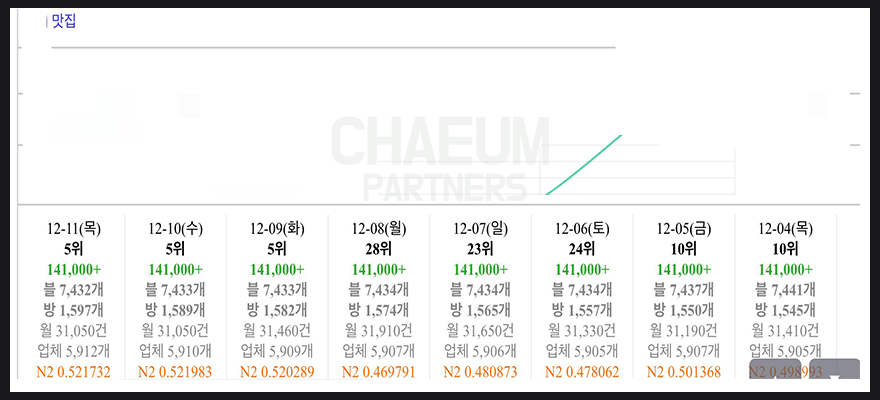Image resolution: width=880 pixels, height=400 pixels.
Task: Click the CHAEUM PARTNERS watermark logo
Action: tap(440, 156)
